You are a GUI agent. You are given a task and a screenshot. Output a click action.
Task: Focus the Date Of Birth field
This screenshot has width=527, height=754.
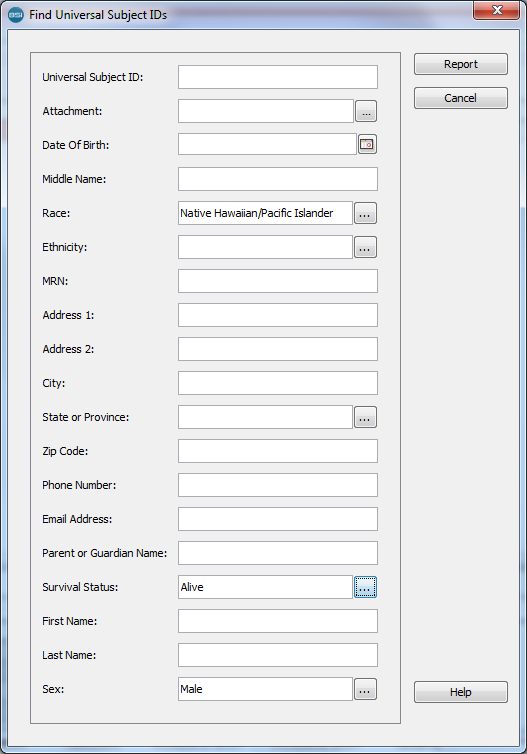point(267,144)
